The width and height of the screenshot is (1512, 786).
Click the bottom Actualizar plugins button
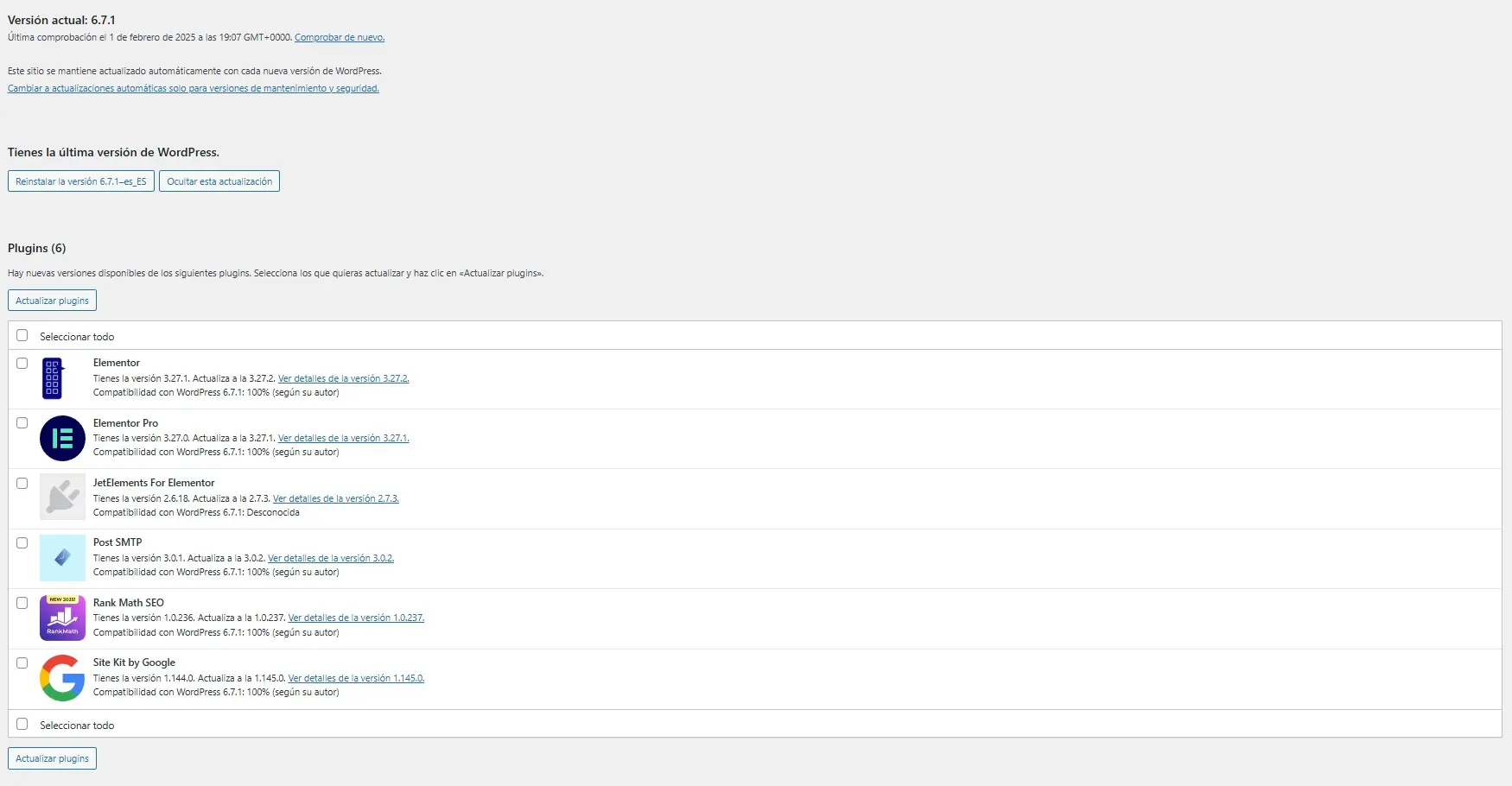[x=52, y=758]
